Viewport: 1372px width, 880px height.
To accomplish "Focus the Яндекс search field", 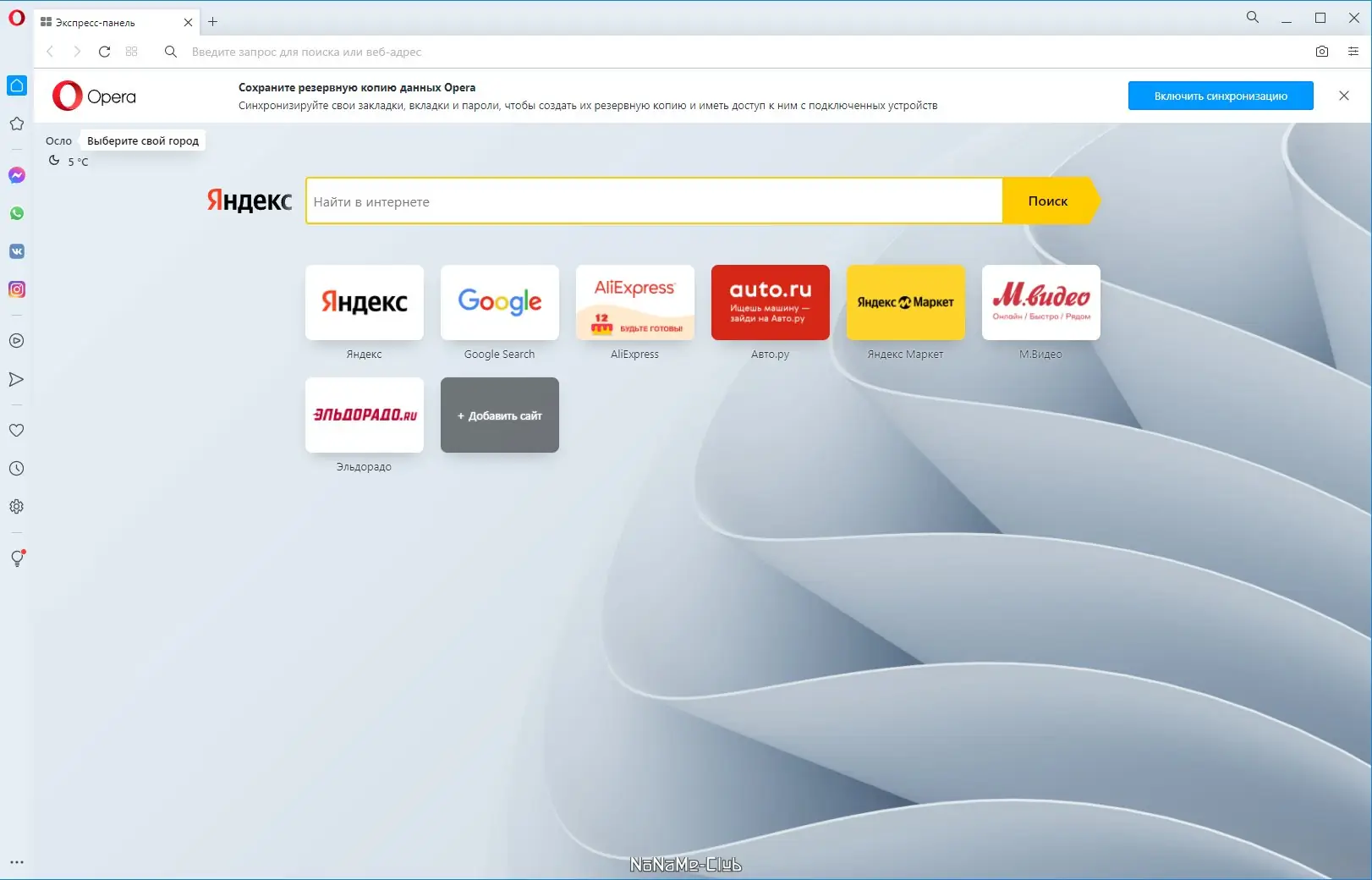I will click(655, 201).
